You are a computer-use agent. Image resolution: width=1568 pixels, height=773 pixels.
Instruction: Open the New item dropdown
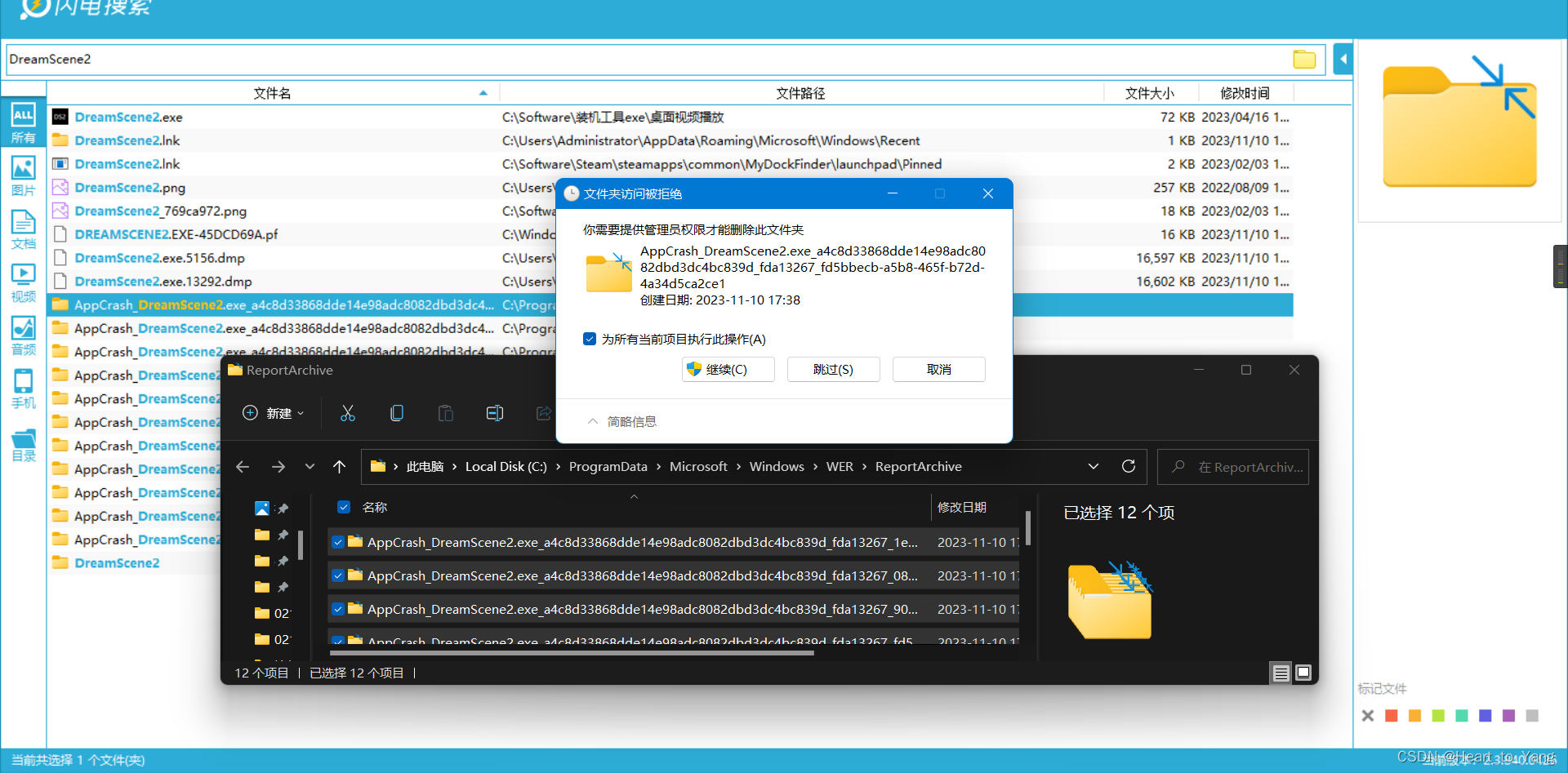coord(274,413)
